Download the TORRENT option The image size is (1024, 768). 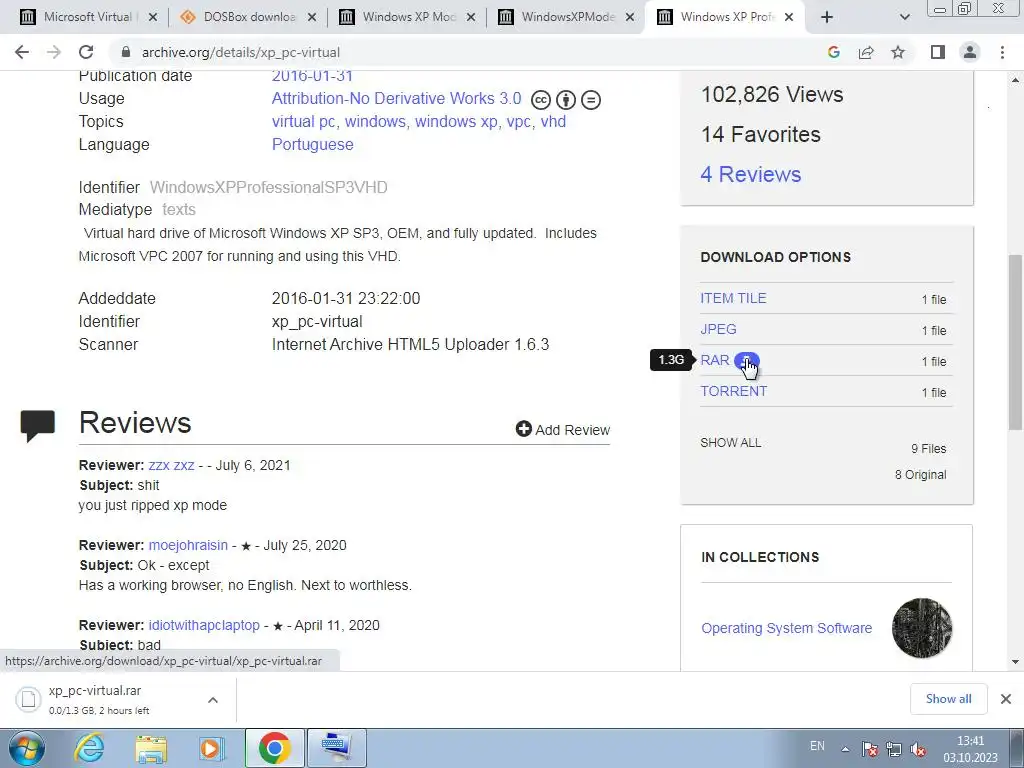coord(733,391)
